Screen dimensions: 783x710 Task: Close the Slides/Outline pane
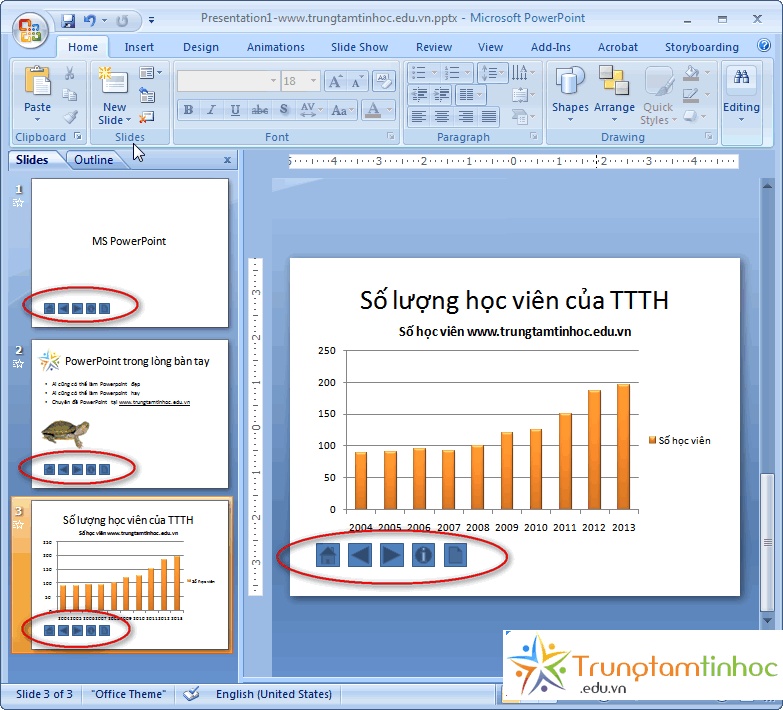[227, 160]
